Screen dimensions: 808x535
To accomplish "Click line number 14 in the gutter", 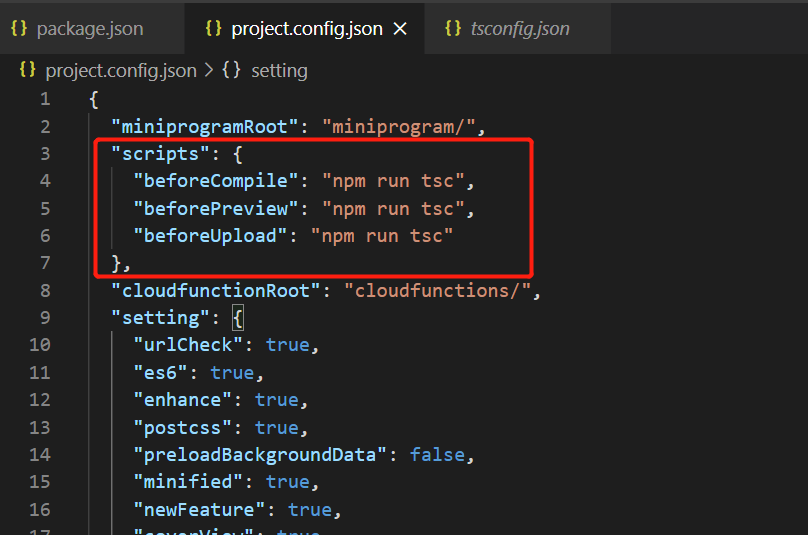I will click(x=40, y=455).
